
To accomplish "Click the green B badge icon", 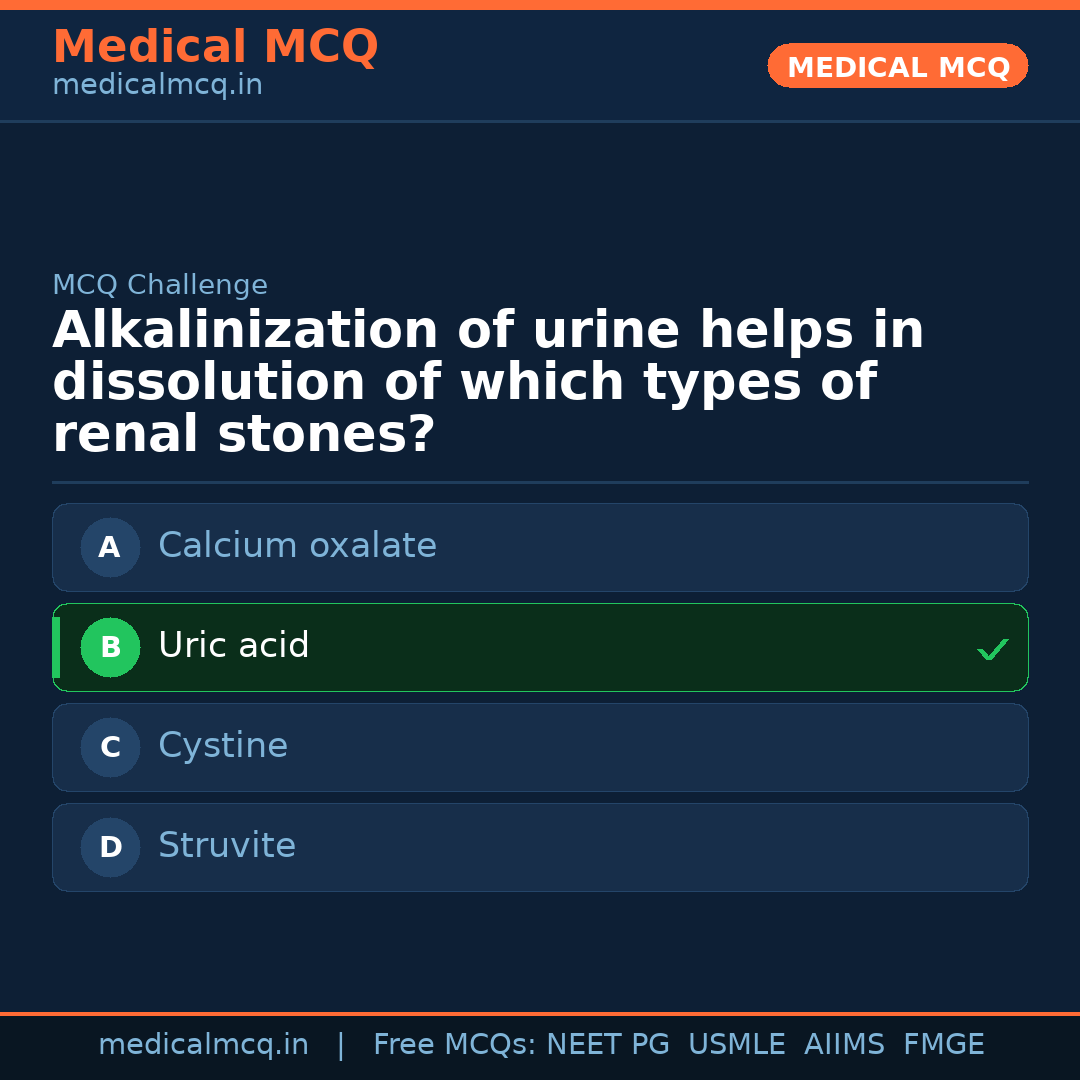I will [110, 647].
